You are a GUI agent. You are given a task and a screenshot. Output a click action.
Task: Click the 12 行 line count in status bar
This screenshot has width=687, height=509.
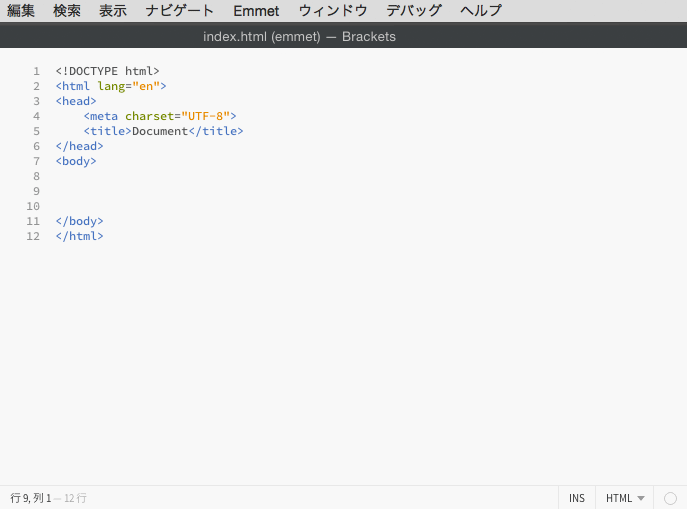click(75, 498)
